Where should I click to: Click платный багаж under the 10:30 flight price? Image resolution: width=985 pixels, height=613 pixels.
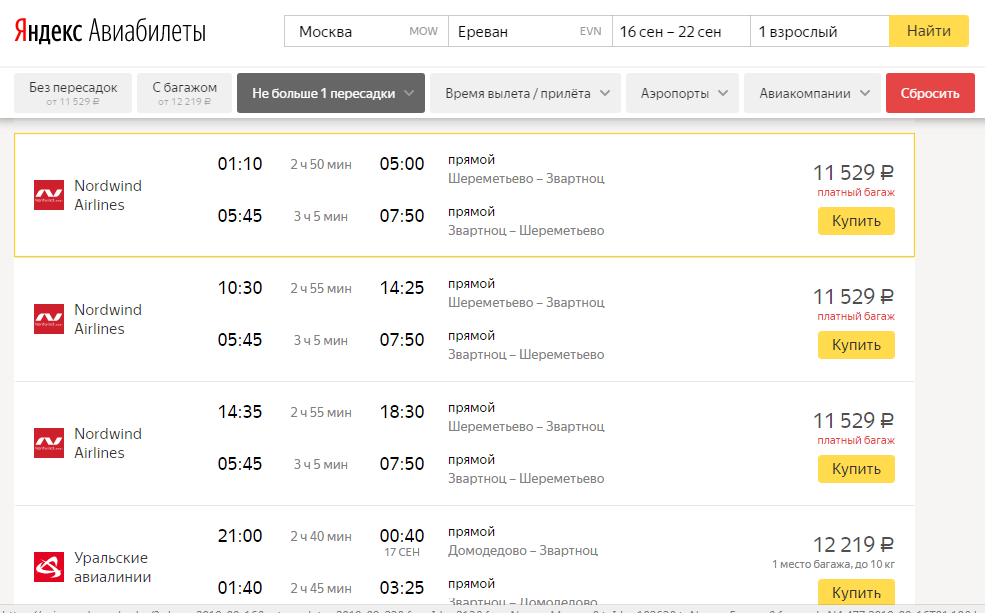pyautogui.click(x=856, y=317)
